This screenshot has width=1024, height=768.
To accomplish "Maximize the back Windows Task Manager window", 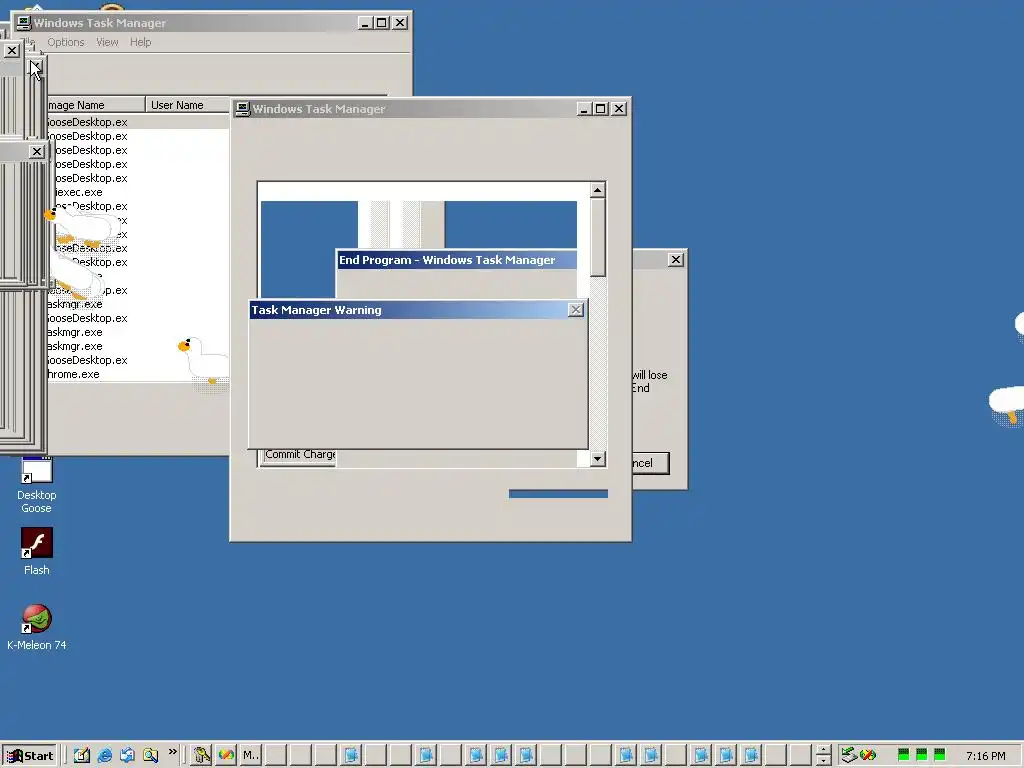I will 382,23.
